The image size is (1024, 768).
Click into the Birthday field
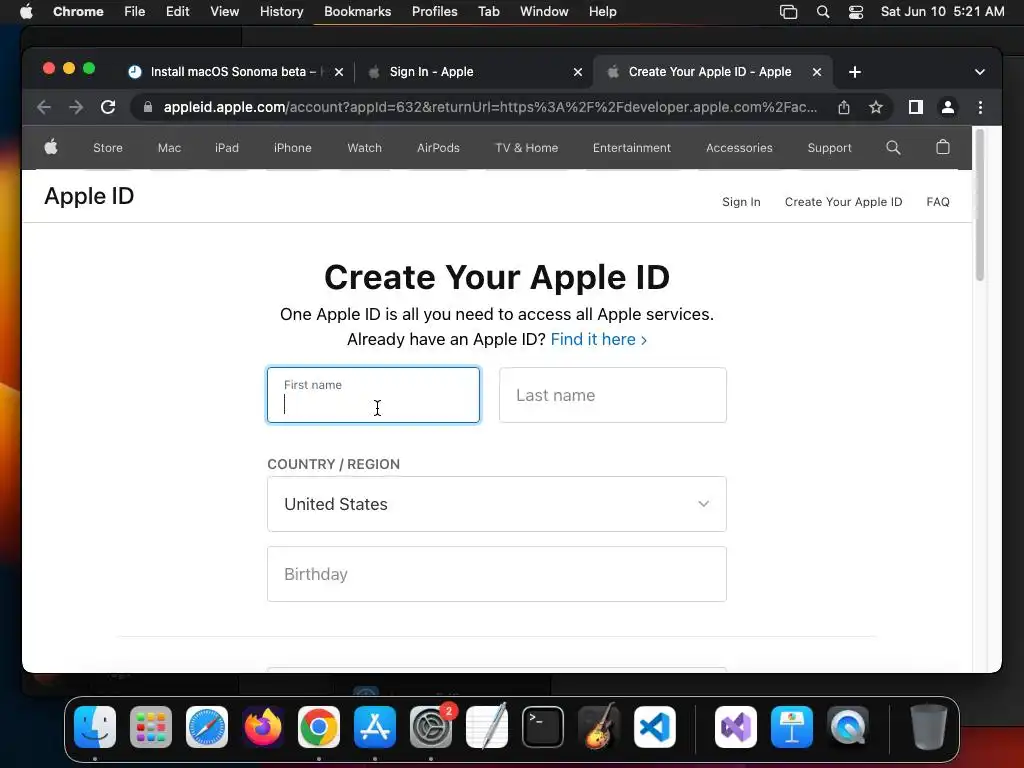497,574
